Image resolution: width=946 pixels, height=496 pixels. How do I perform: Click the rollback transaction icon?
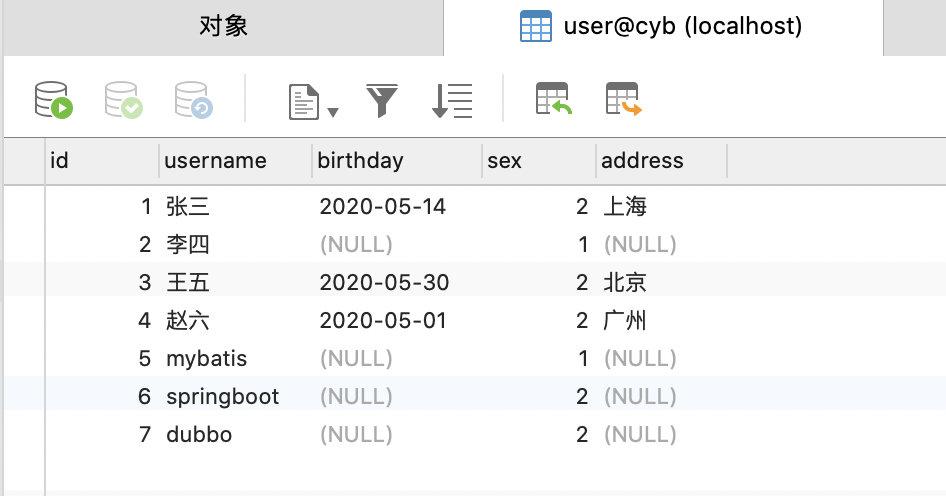coord(194,100)
